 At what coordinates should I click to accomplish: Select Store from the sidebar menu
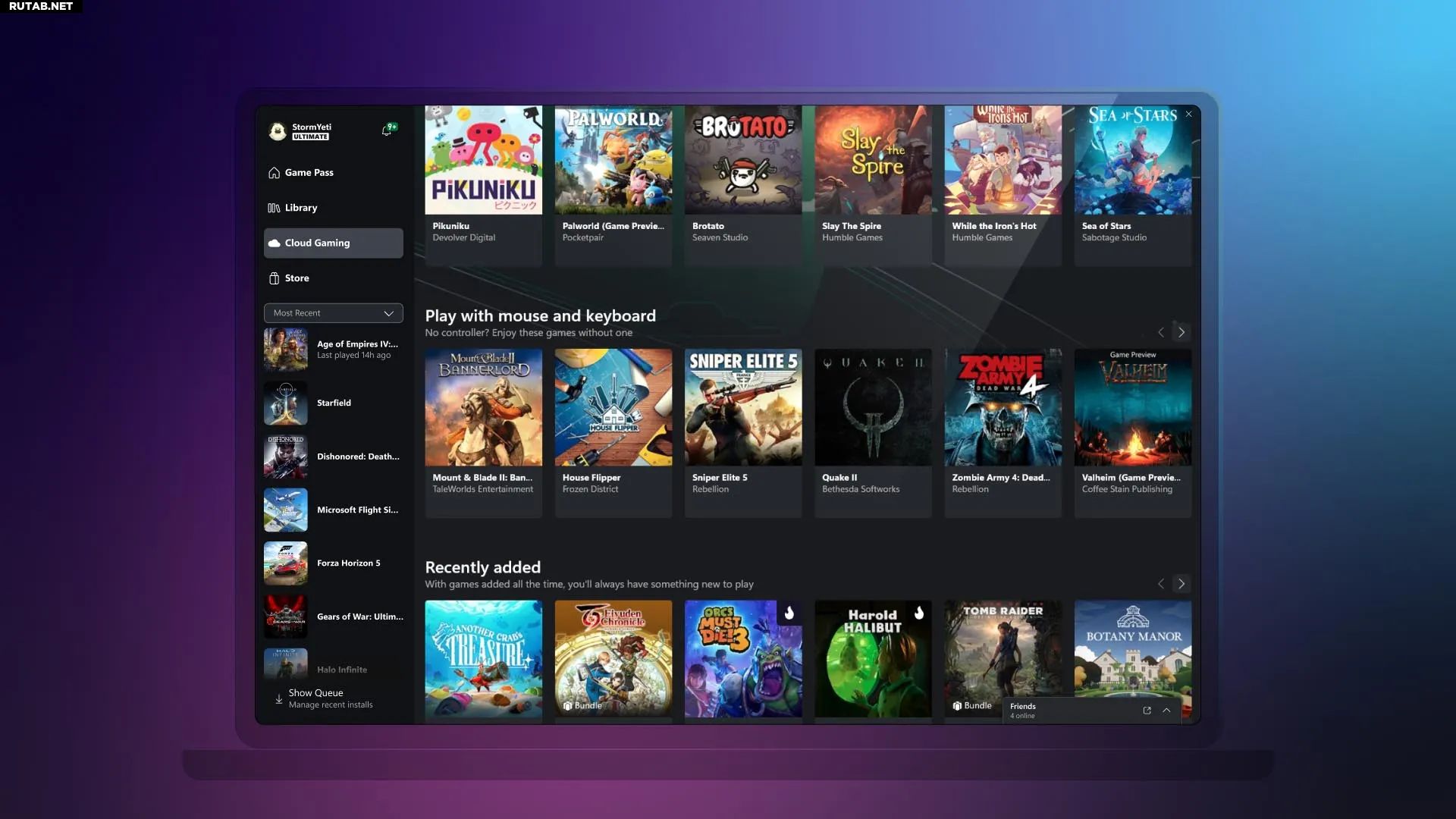click(x=297, y=277)
